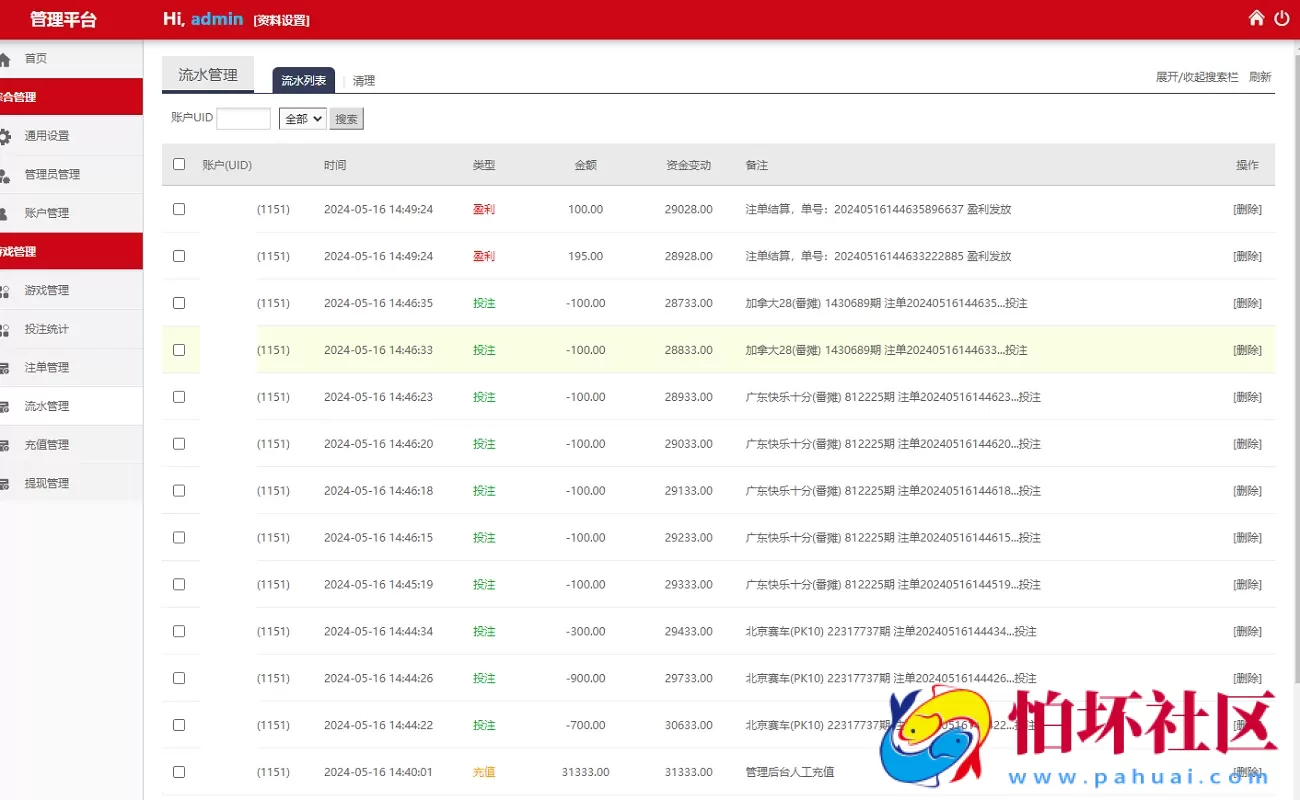Screen dimensions: 1300x800
Task: Click the 搜索 search button
Action: click(x=346, y=118)
